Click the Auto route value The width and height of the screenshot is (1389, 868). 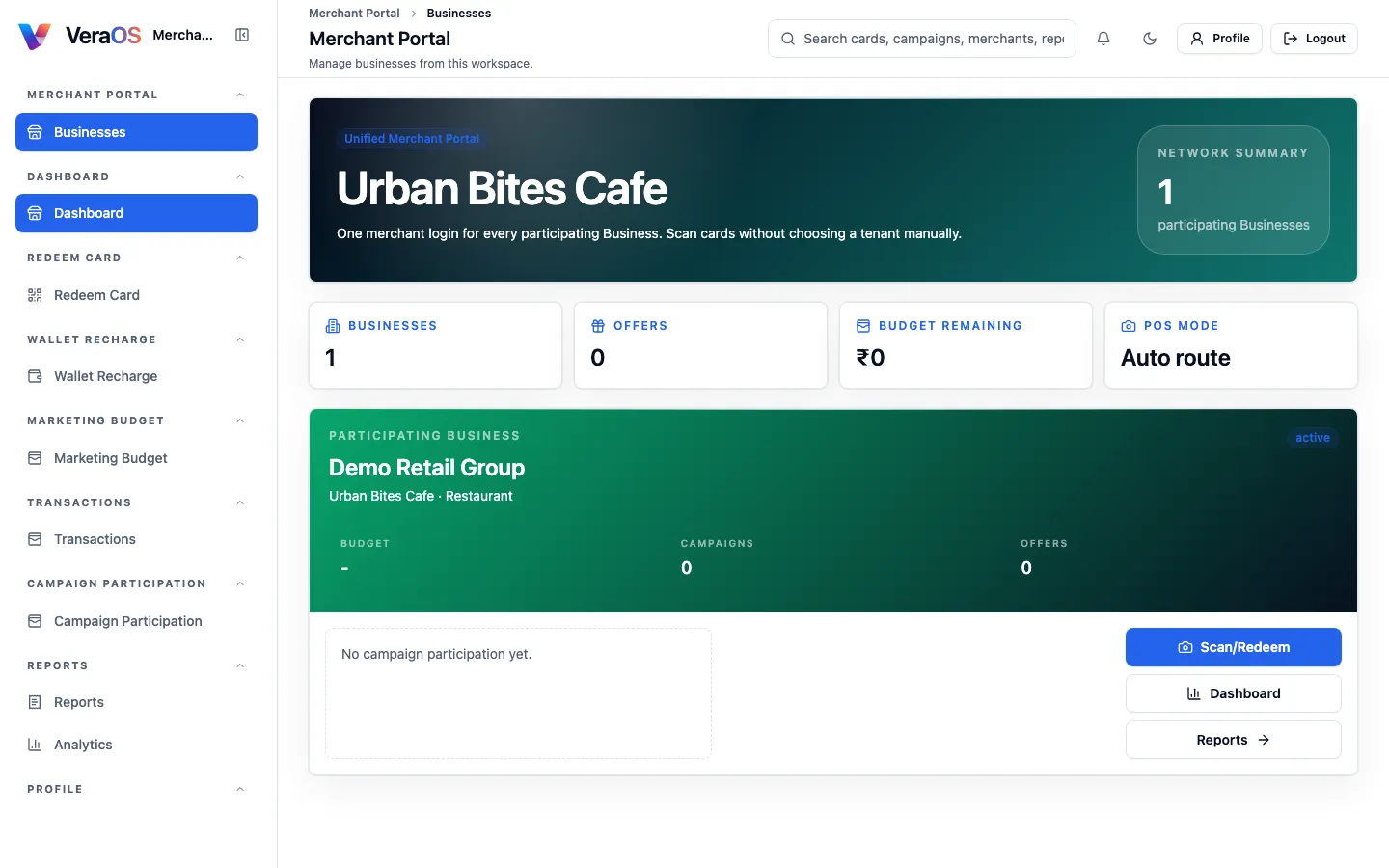[1176, 358]
